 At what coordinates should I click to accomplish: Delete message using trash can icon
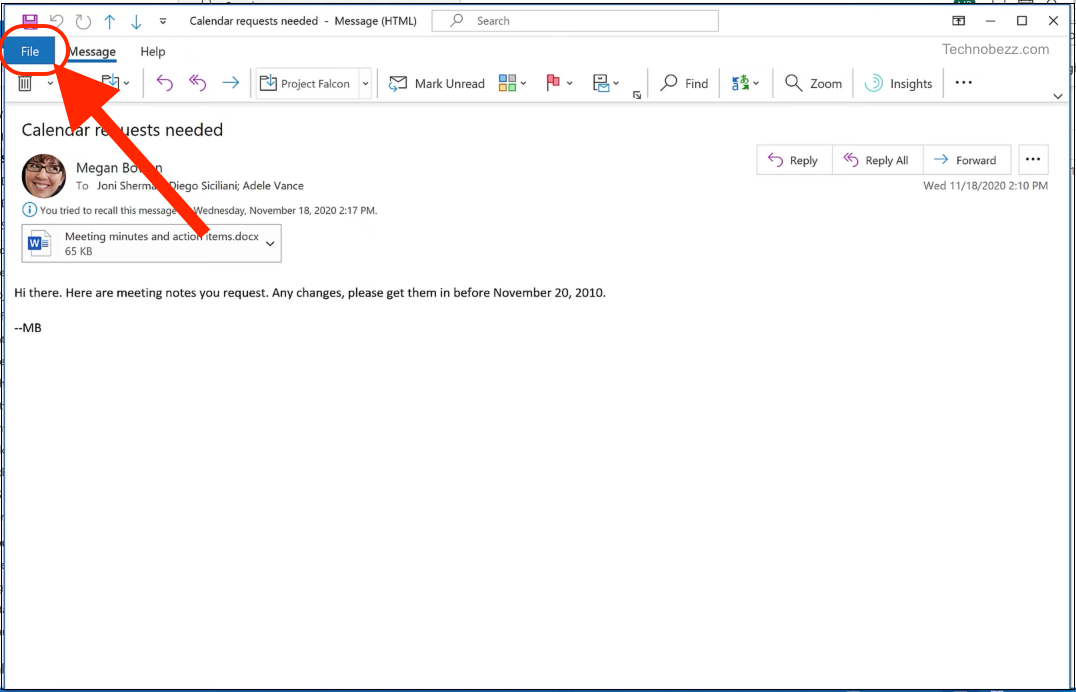(x=25, y=83)
